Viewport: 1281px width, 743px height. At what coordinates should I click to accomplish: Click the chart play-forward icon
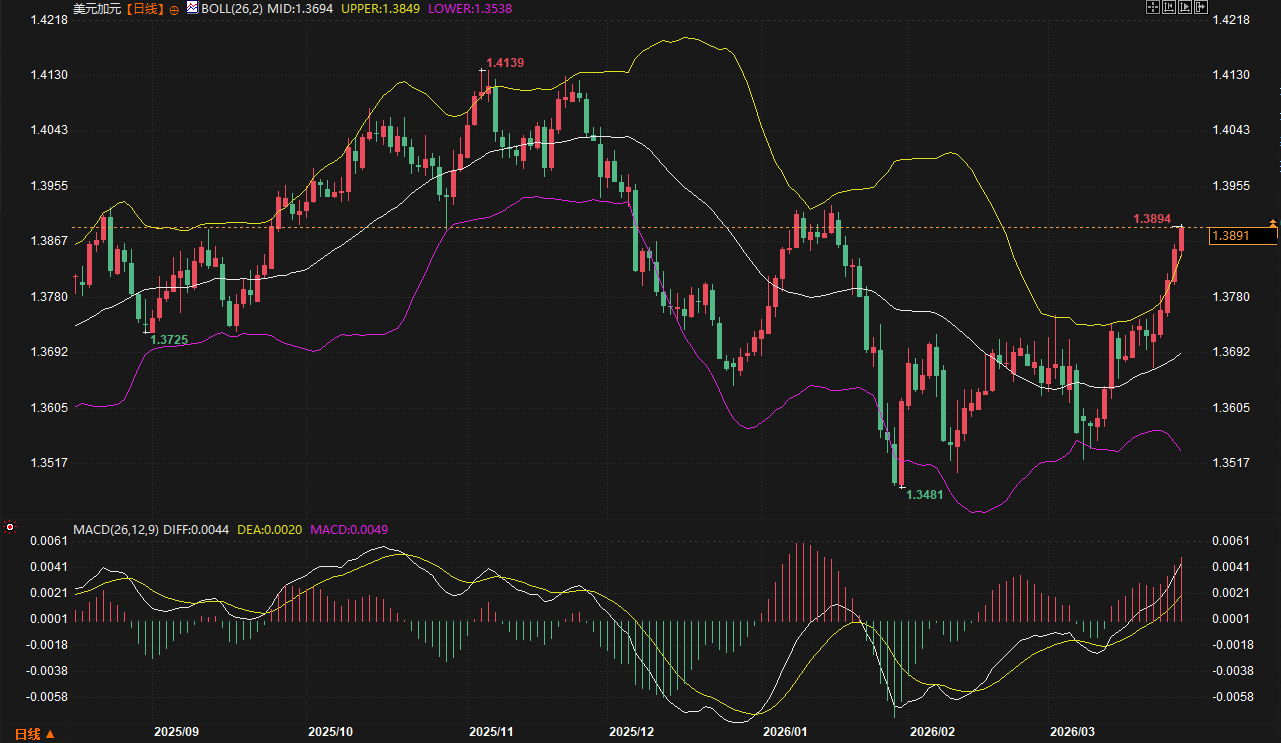coord(1185,7)
